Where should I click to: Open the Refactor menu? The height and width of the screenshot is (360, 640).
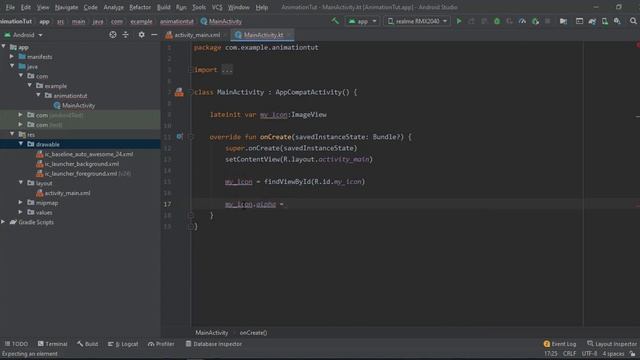coord(140,7)
